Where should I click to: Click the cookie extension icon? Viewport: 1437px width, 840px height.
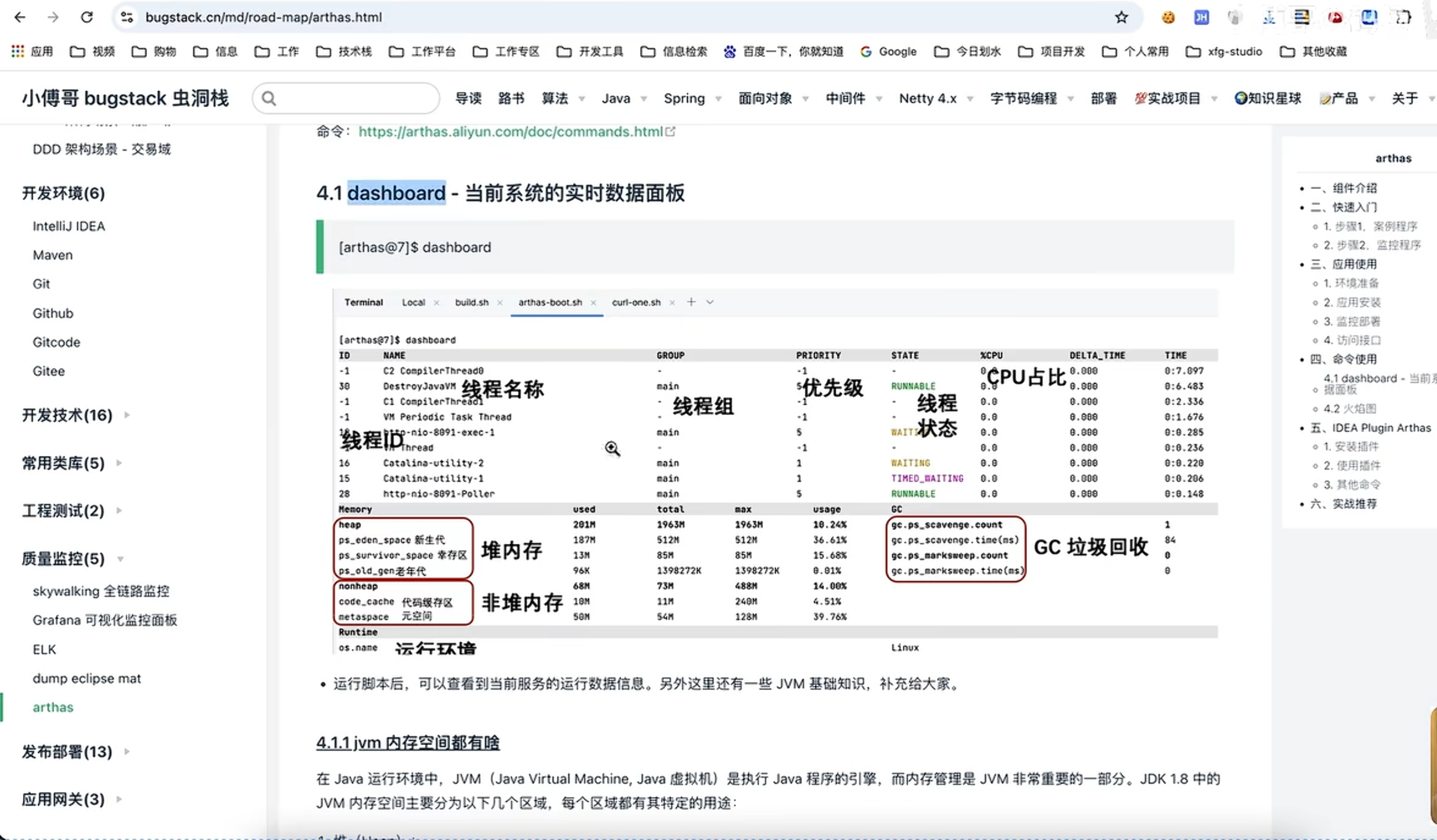tap(1168, 17)
